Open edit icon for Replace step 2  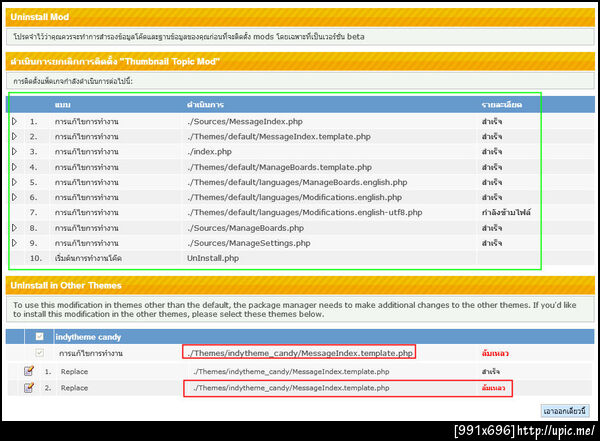29,387
